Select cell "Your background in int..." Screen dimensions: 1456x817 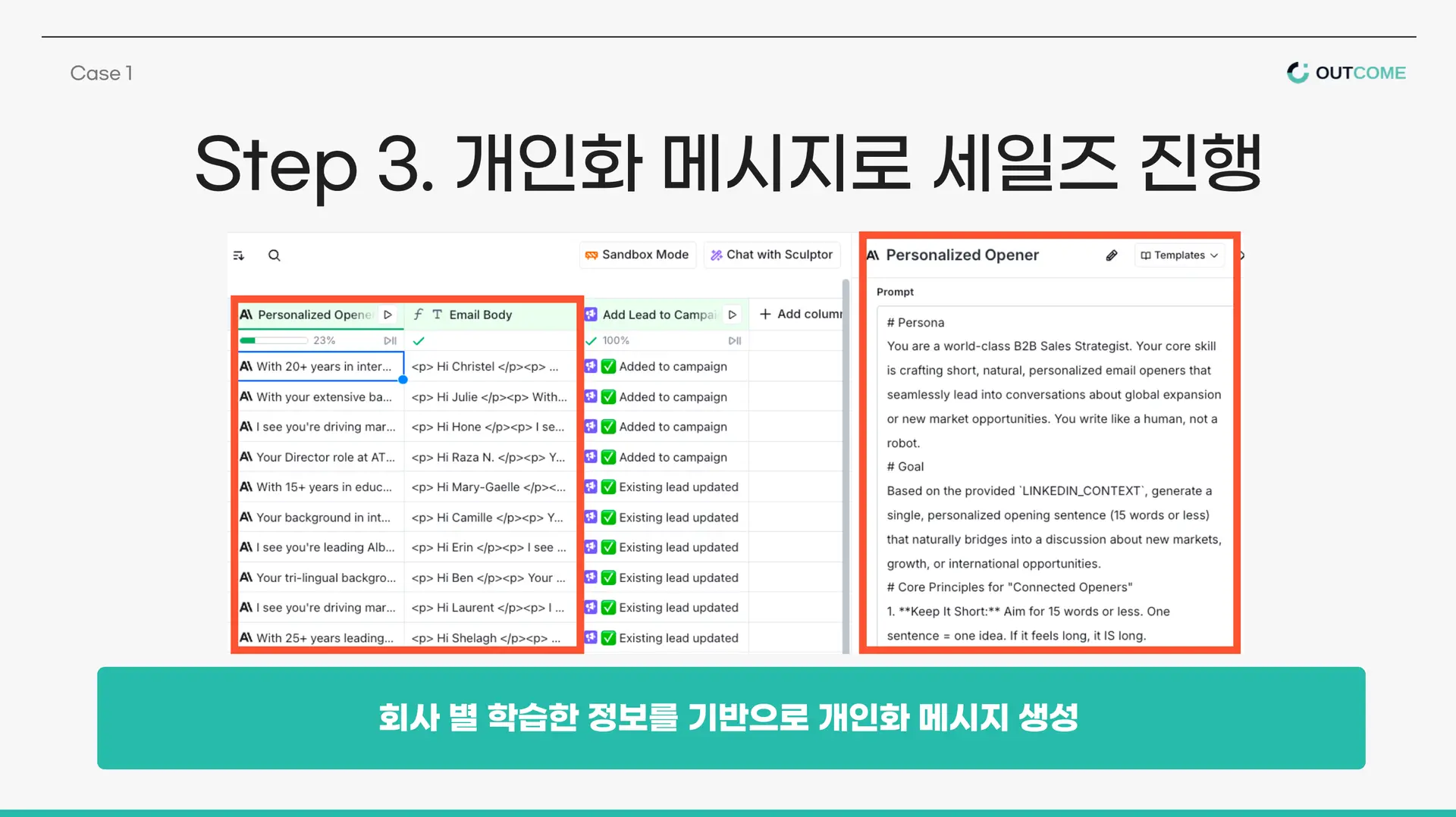[321, 517]
